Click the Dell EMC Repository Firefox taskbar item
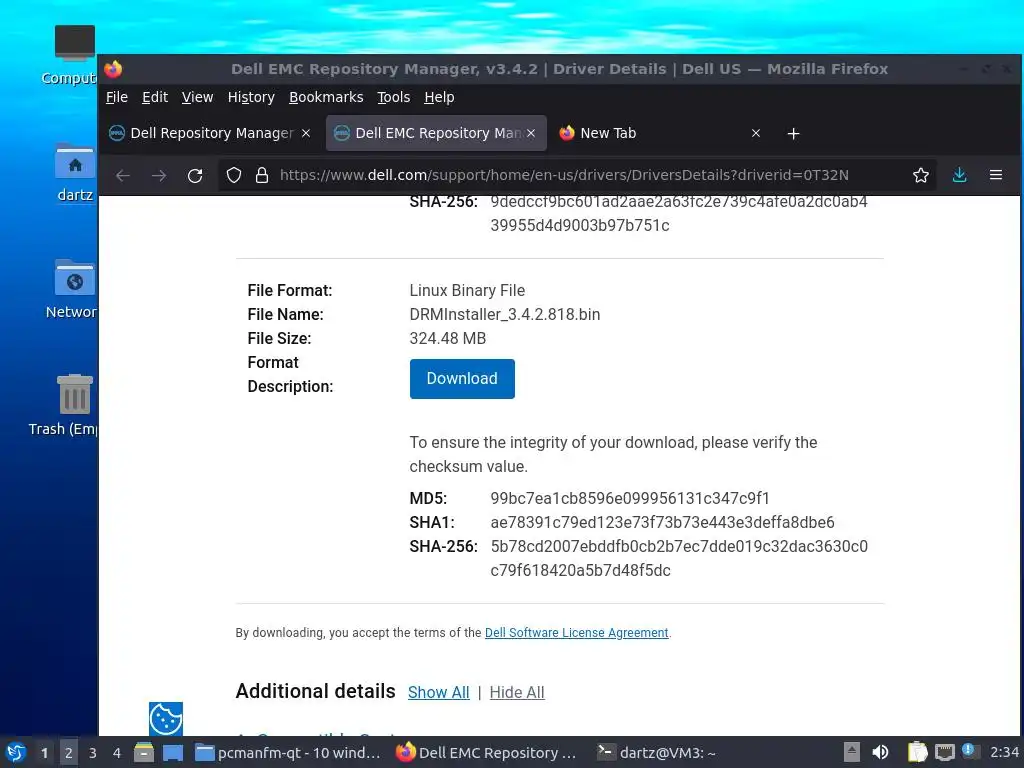Screen dimensions: 1024x768 pos(487,752)
